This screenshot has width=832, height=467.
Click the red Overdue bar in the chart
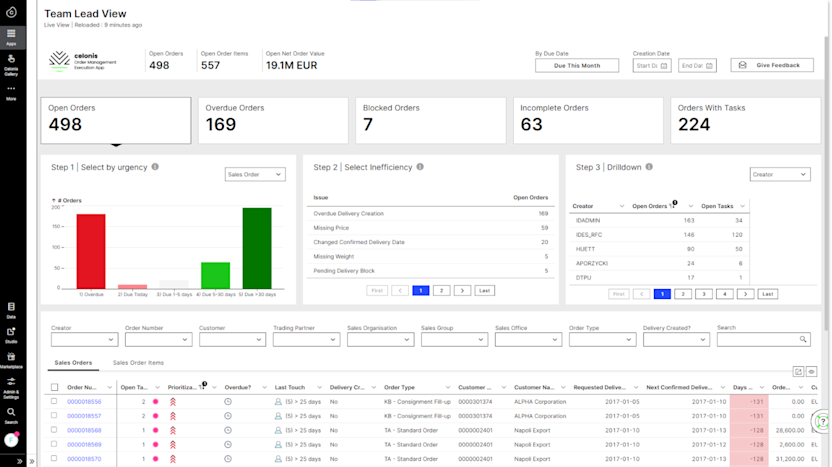91,251
